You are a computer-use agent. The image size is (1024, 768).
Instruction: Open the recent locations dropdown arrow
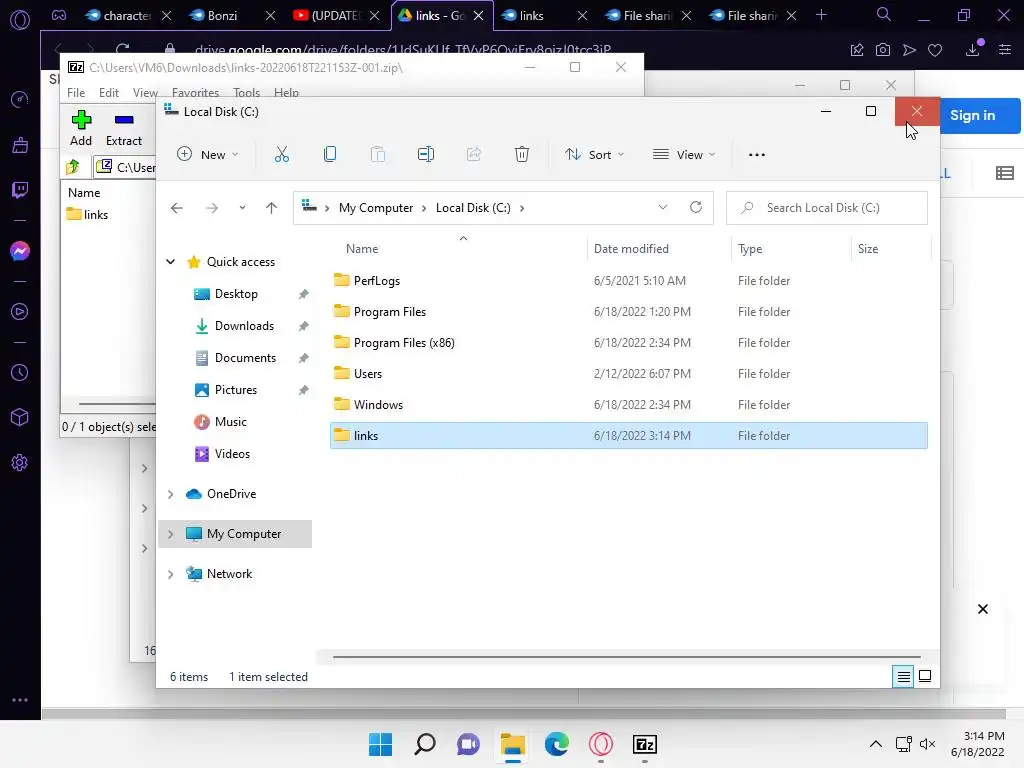point(242,208)
